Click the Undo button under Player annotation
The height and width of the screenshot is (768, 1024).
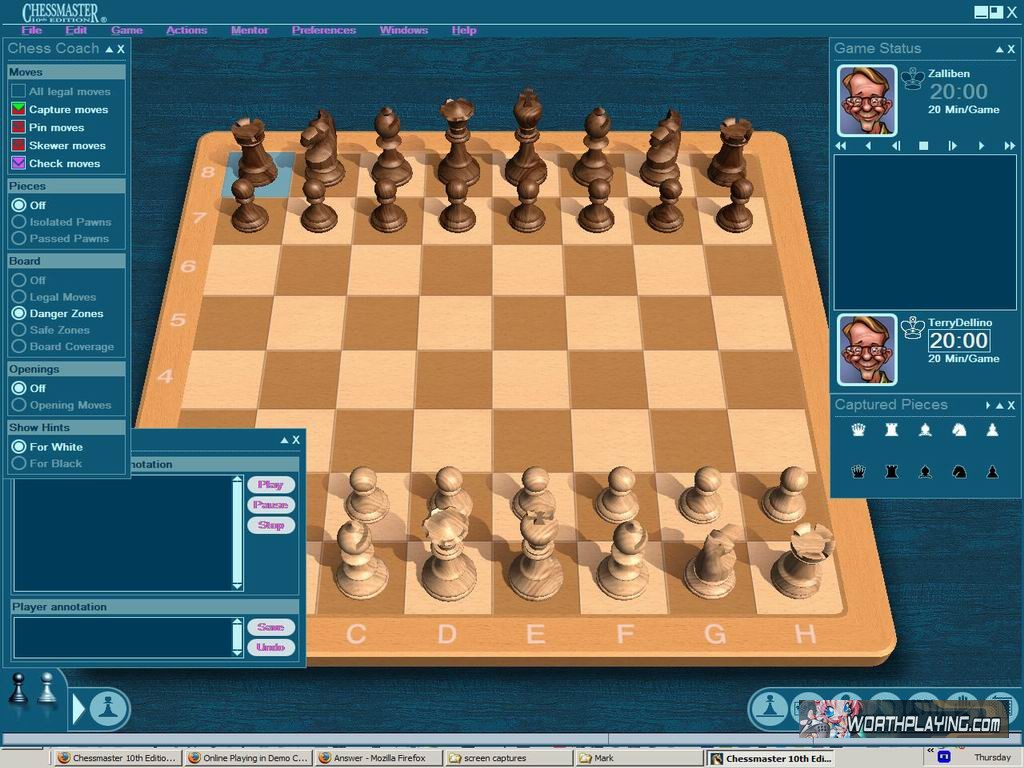click(271, 647)
